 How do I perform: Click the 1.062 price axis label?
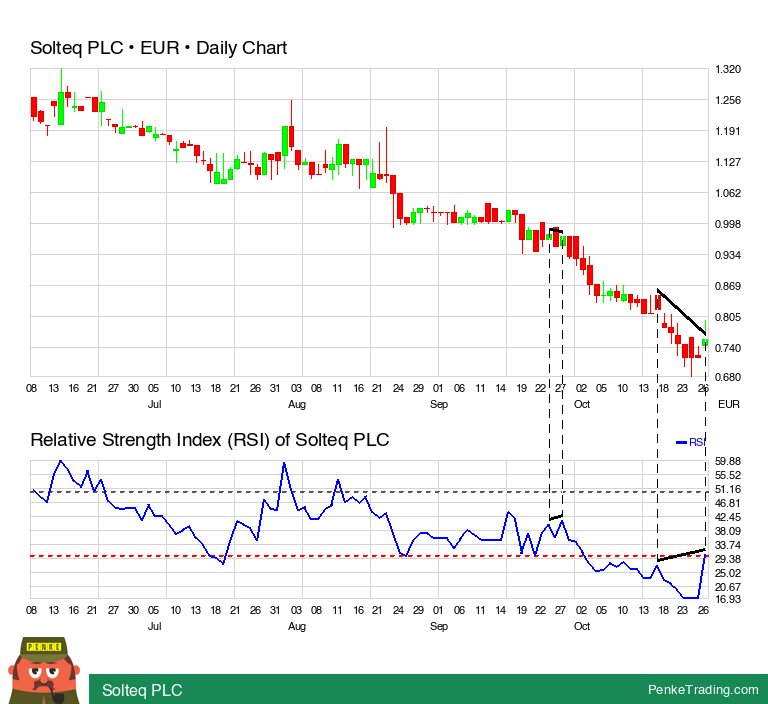tap(728, 193)
